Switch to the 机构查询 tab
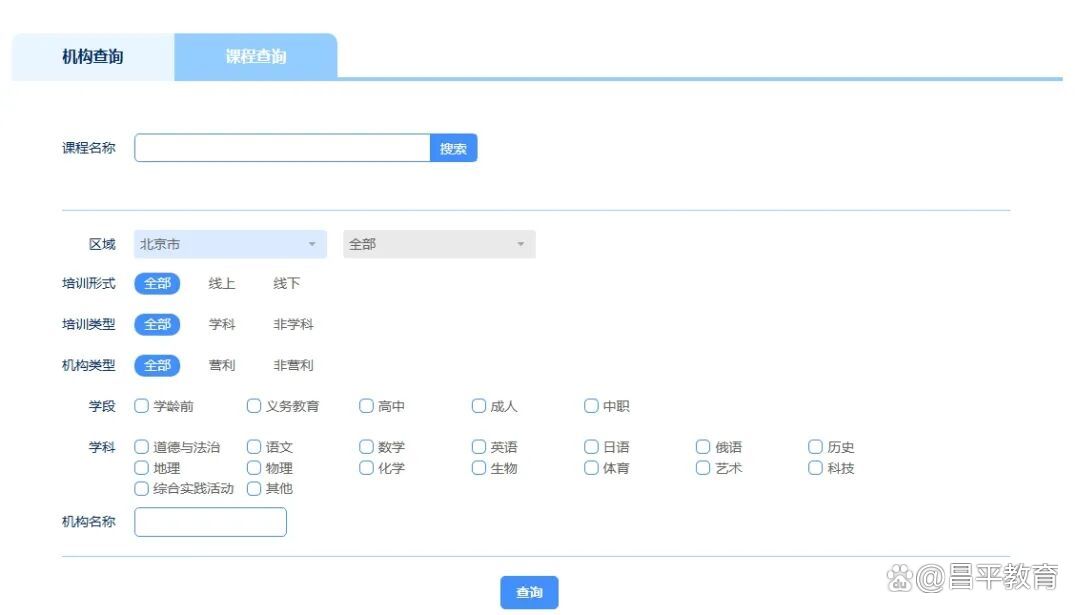1080x615 pixels. coord(93,57)
